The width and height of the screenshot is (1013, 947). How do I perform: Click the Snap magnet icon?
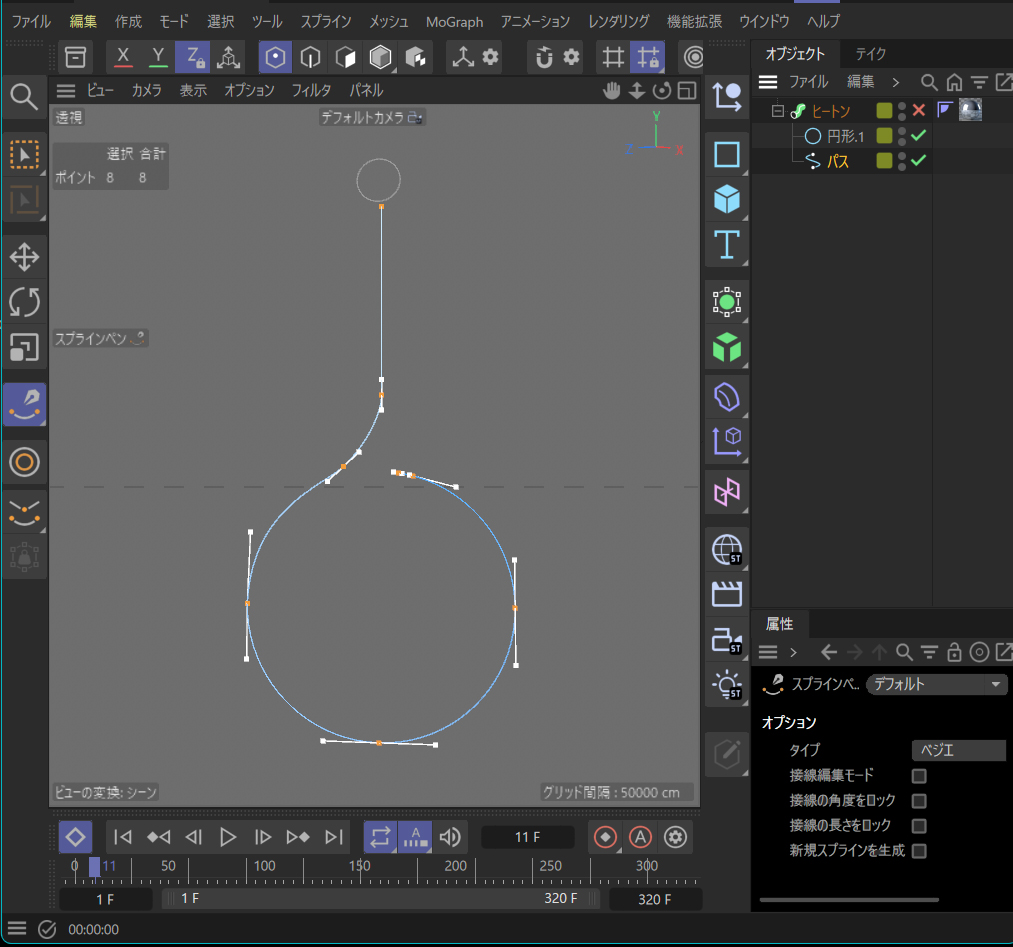544,57
